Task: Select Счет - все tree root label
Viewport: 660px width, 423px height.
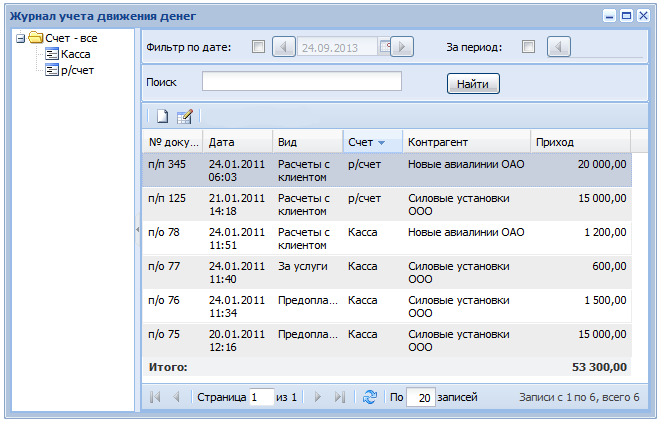Action: click(71, 38)
